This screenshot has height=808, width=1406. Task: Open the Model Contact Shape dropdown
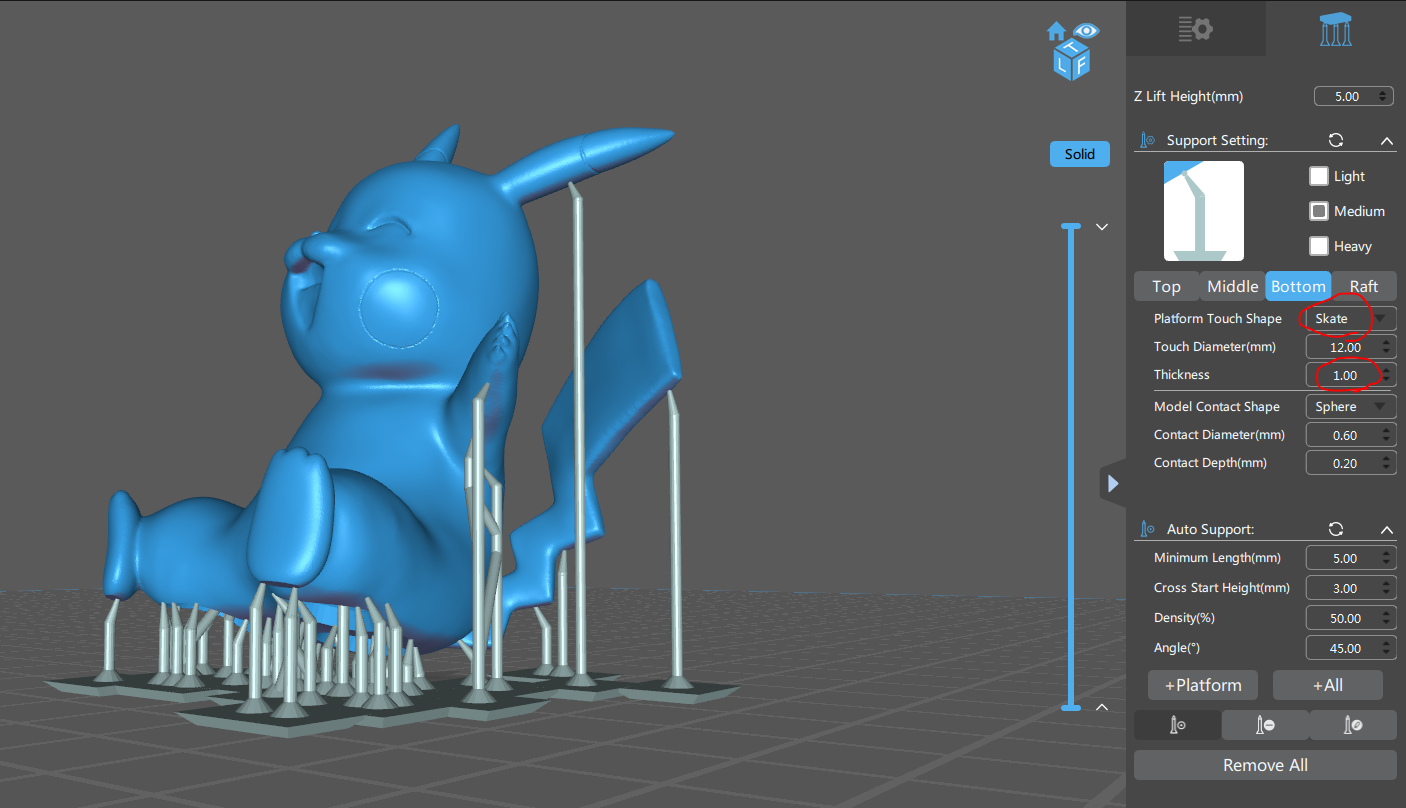[x=1351, y=407]
